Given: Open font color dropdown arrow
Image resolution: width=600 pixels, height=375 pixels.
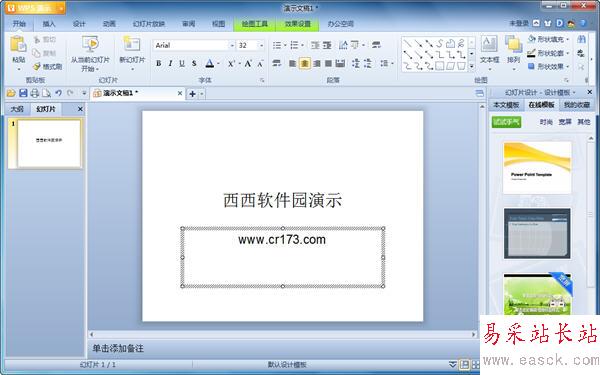Looking at the screenshot, I should (218, 64).
